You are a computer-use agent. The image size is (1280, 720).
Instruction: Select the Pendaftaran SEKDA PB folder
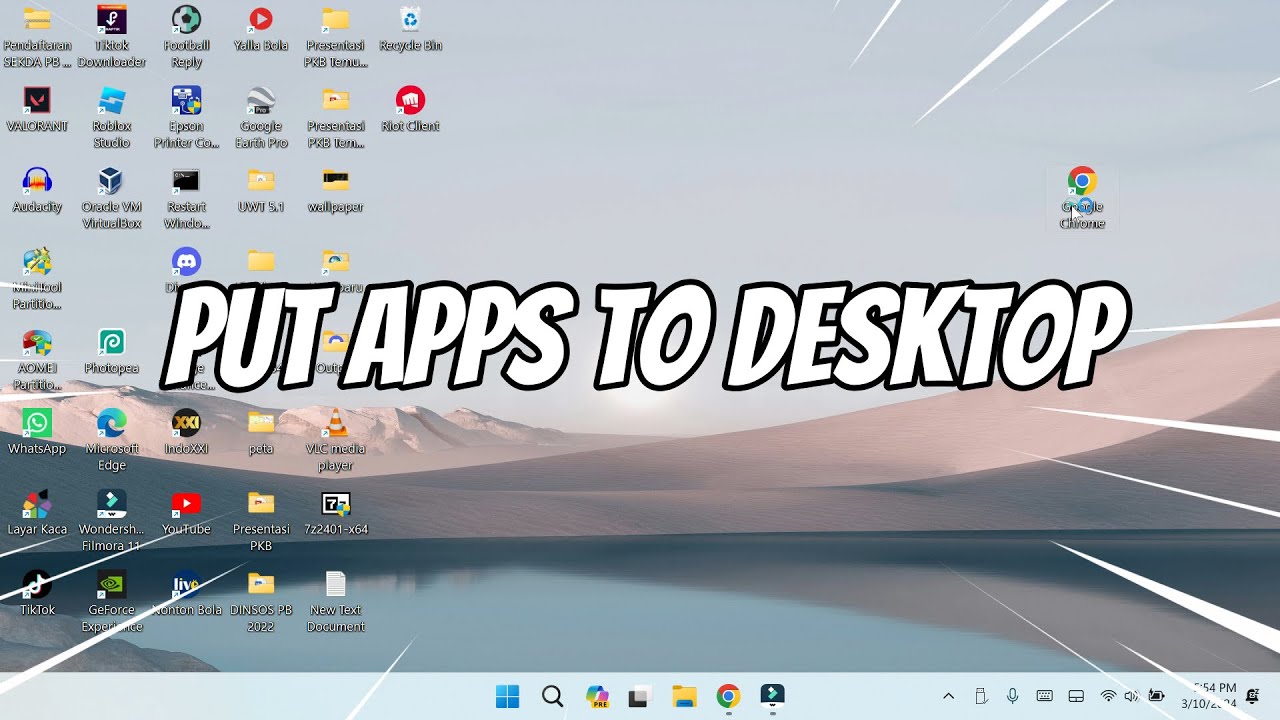pyautogui.click(x=37, y=36)
